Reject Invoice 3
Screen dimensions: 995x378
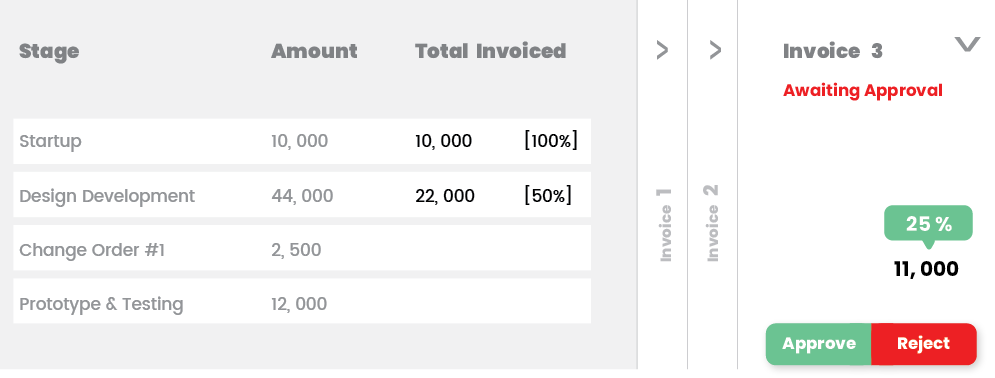(923, 344)
